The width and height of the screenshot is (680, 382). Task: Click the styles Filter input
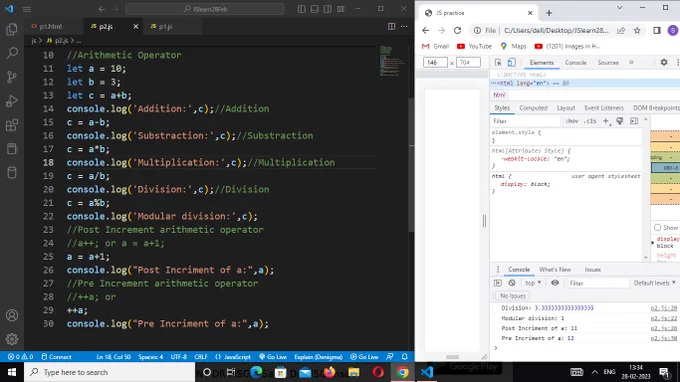click(526, 121)
